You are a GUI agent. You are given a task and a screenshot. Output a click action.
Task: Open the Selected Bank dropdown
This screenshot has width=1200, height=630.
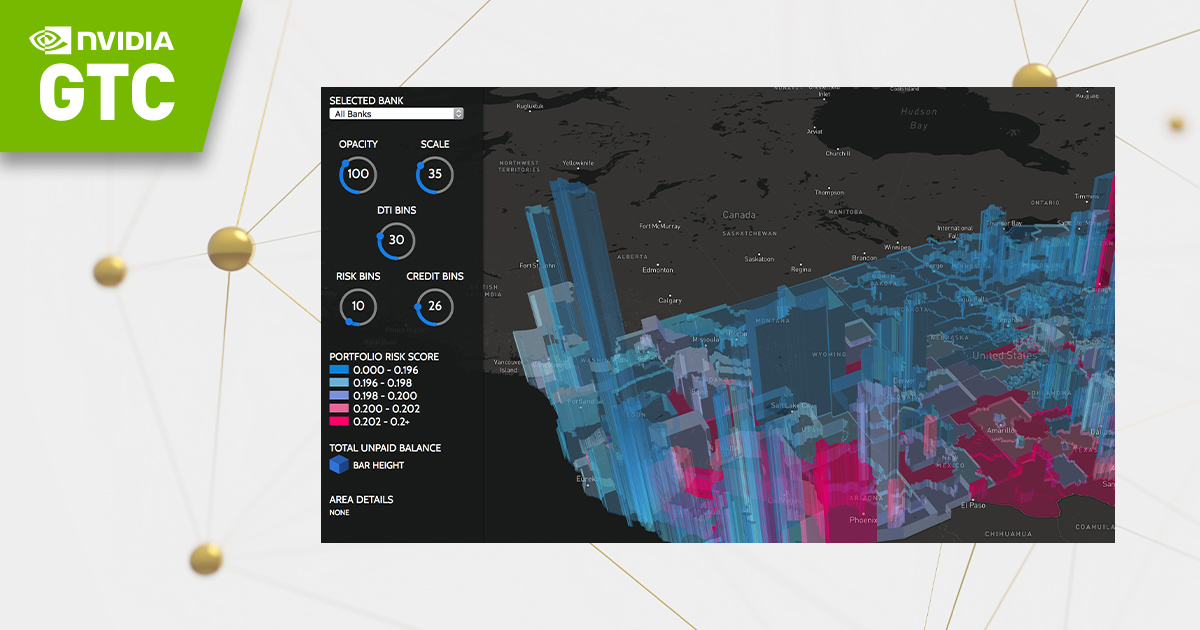tap(396, 114)
